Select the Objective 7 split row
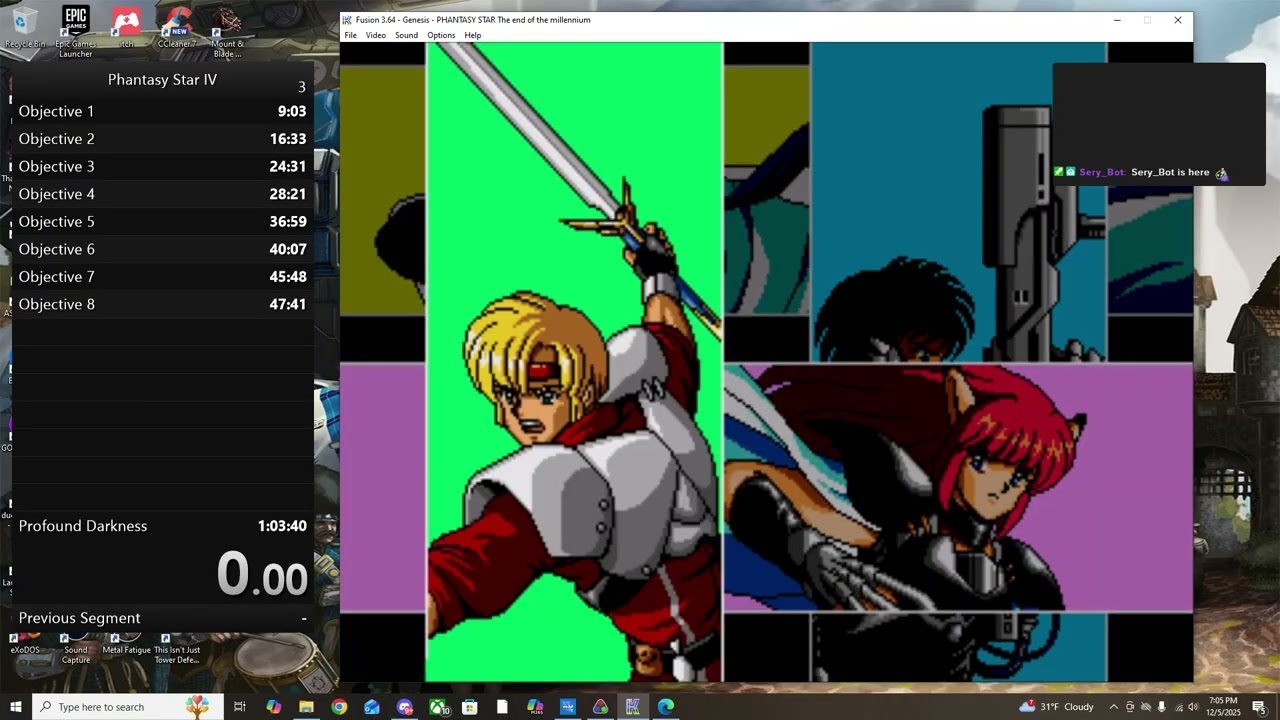This screenshot has height=720, width=1280. (x=162, y=276)
